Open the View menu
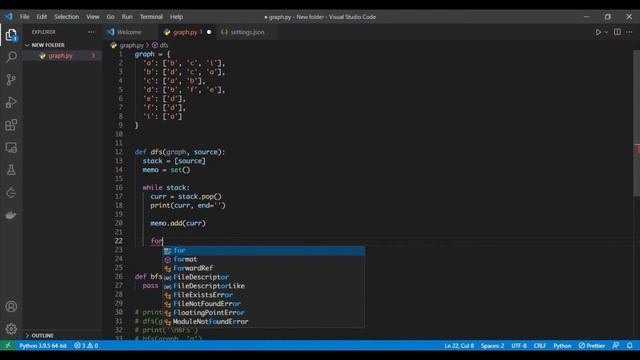 [93, 17]
